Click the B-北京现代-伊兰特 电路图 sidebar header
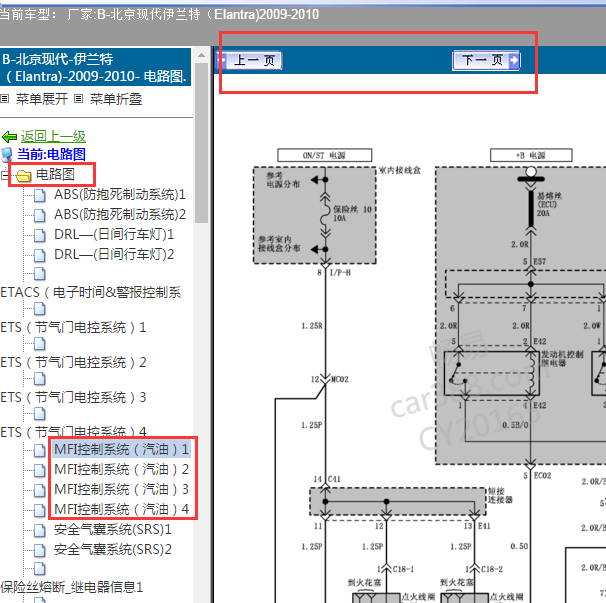 (95, 67)
